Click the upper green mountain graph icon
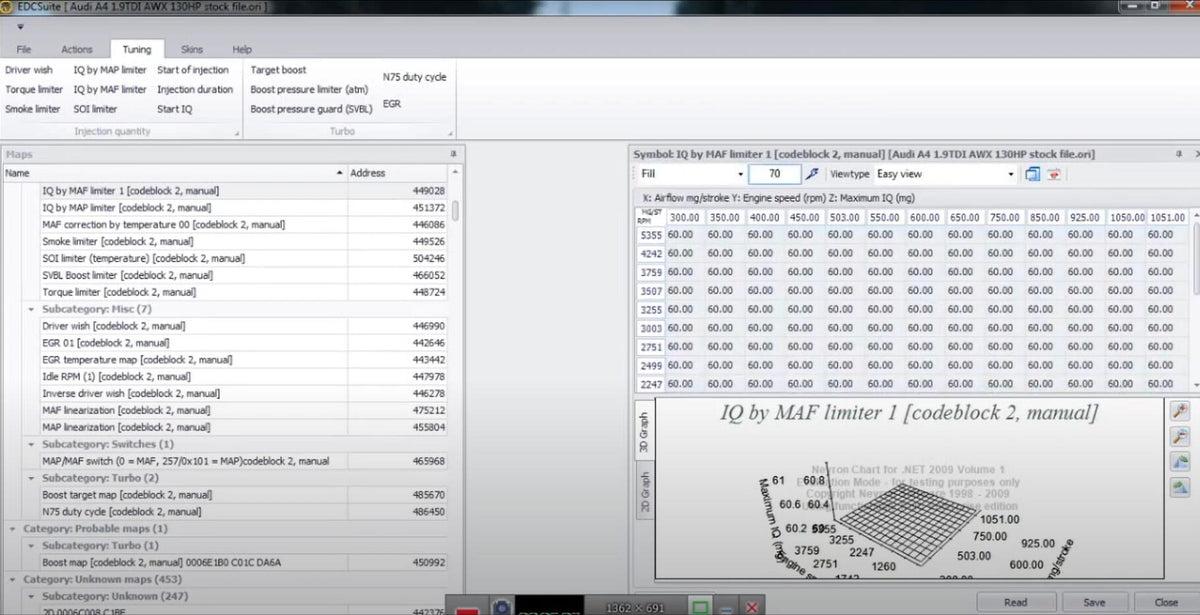 [1179, 461]
